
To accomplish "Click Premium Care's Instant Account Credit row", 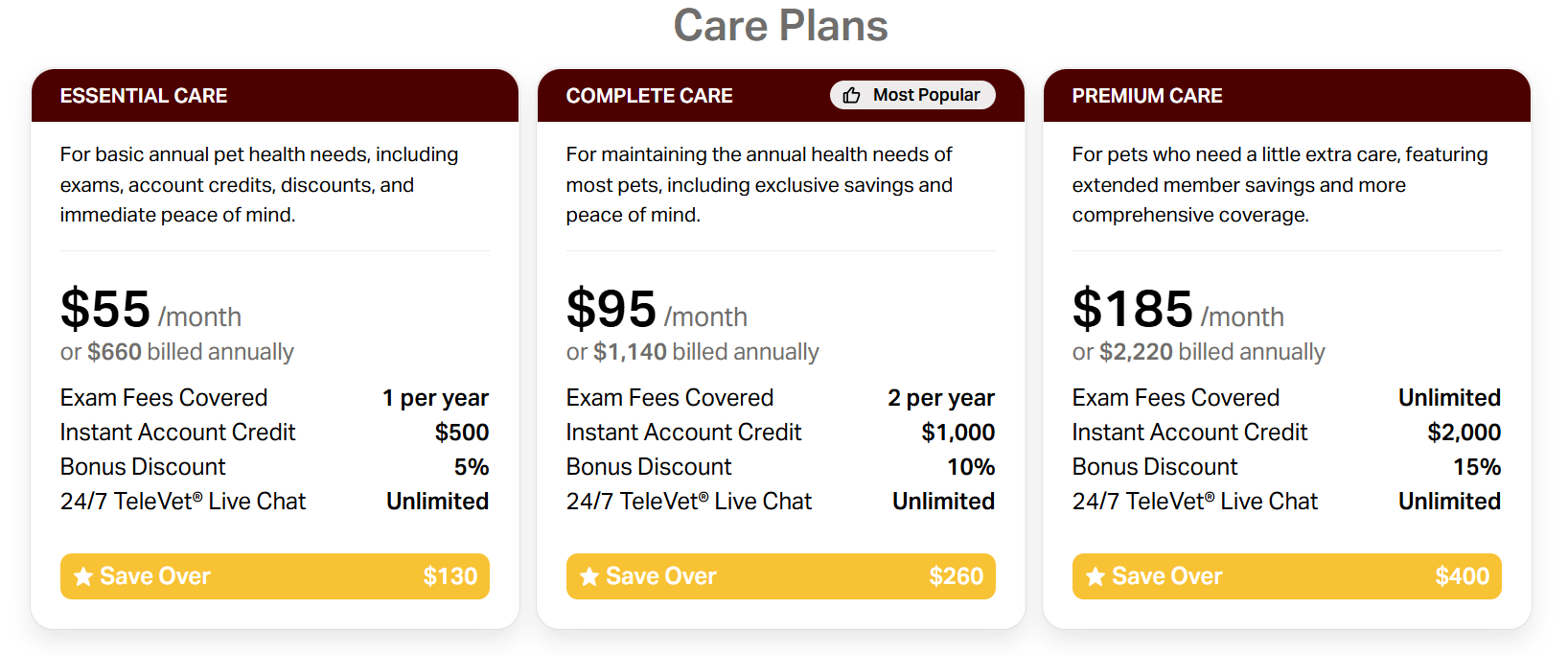I will pyautogui.click(x=1287, y=433).
